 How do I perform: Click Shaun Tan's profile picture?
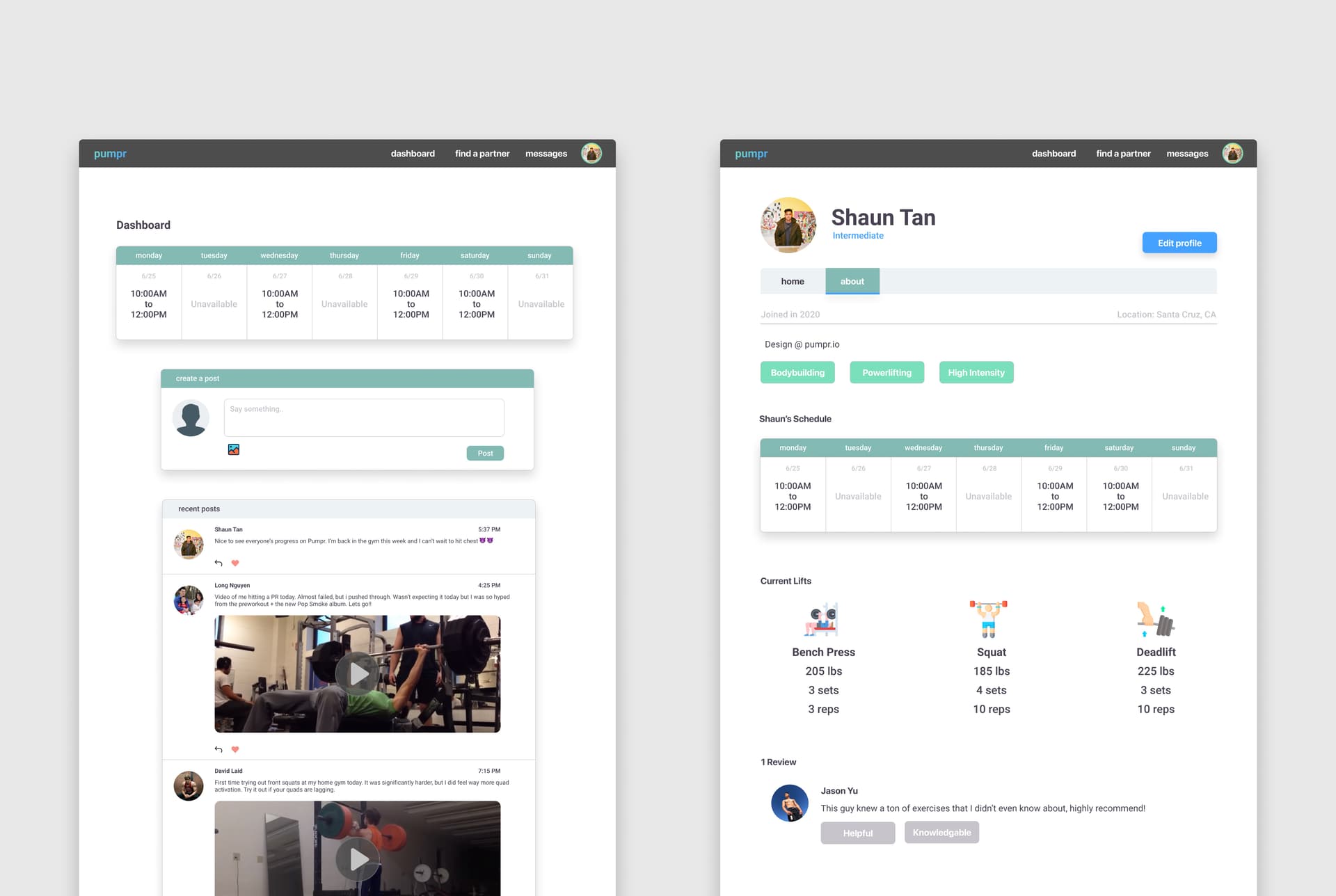click(x=788, y=225)
